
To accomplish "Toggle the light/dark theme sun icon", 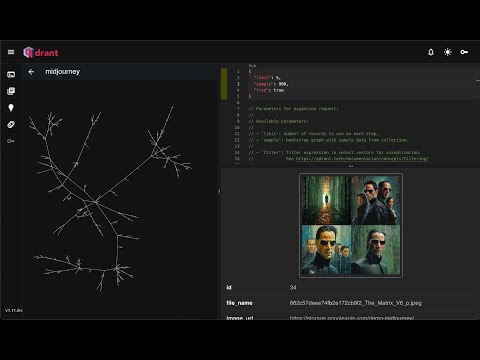I will [447, 52].
